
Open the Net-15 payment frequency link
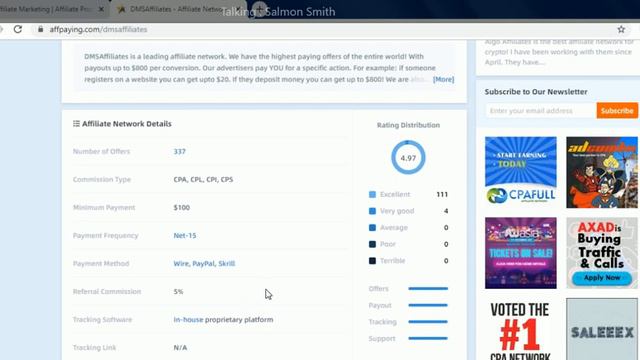tap(185, 236)
